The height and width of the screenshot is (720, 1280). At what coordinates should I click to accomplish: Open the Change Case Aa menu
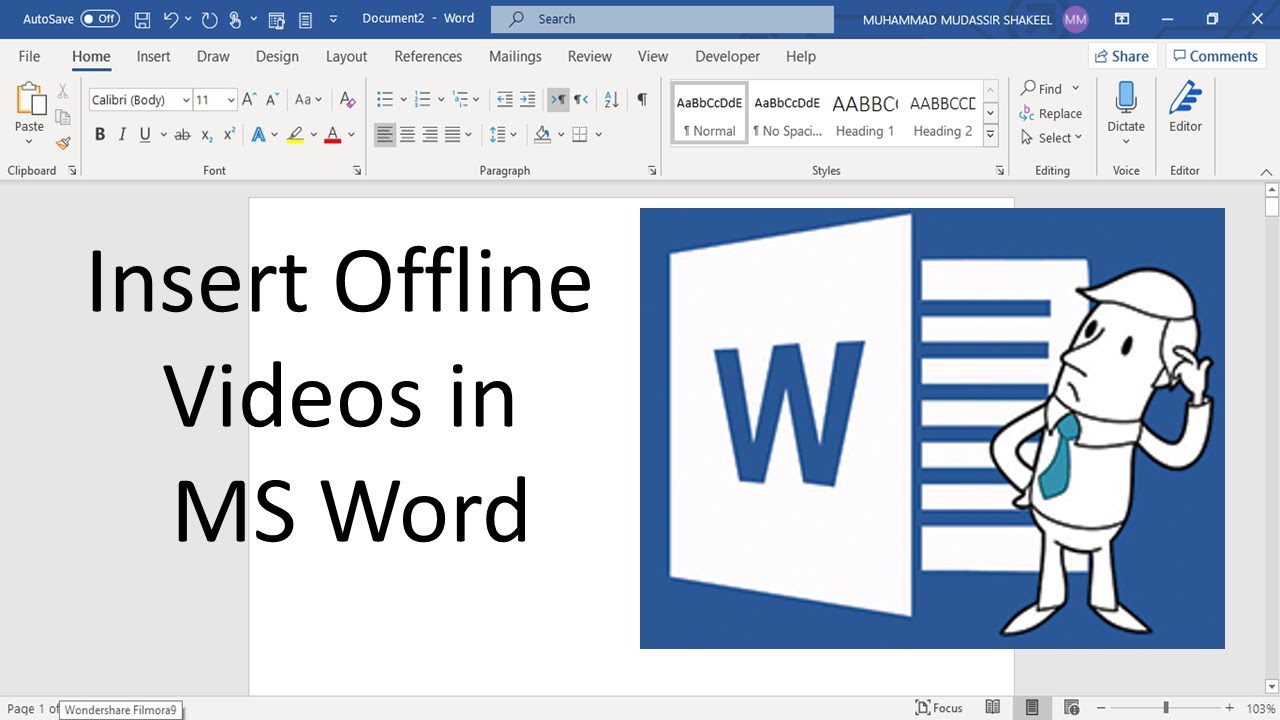coord(307,100)
